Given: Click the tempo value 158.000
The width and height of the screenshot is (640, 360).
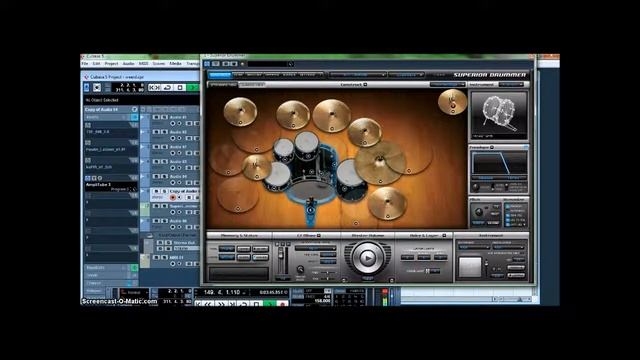Looking at the screenshot, I should pos(322,301).
